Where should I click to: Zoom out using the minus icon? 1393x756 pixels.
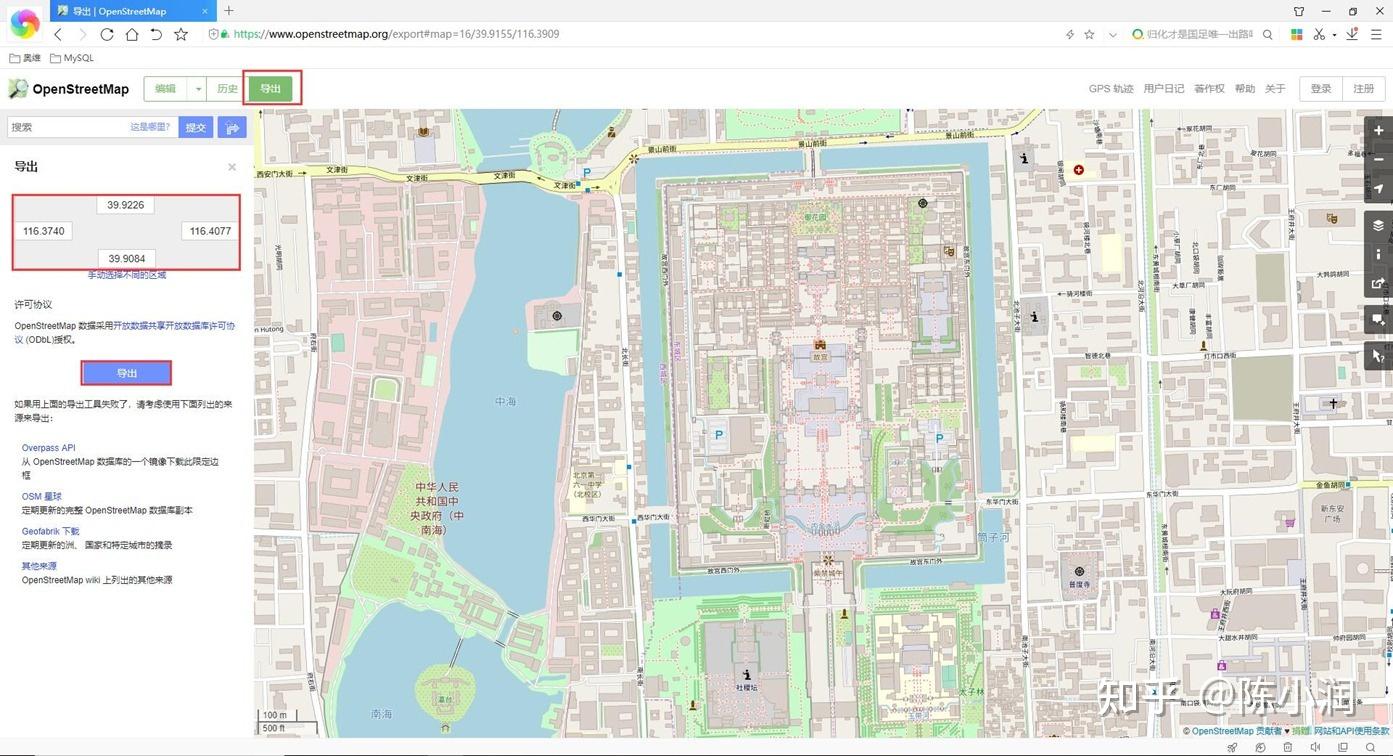point(1378,159)
